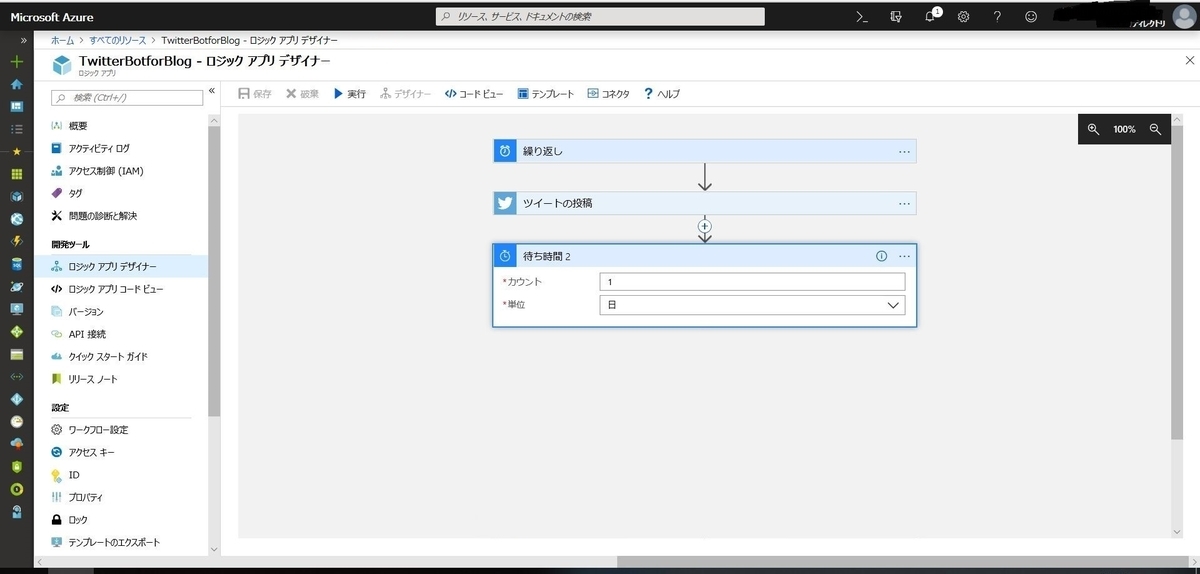
Task: Switch to コード ビュー in toolbar
Action: click(x=474, y=93)
